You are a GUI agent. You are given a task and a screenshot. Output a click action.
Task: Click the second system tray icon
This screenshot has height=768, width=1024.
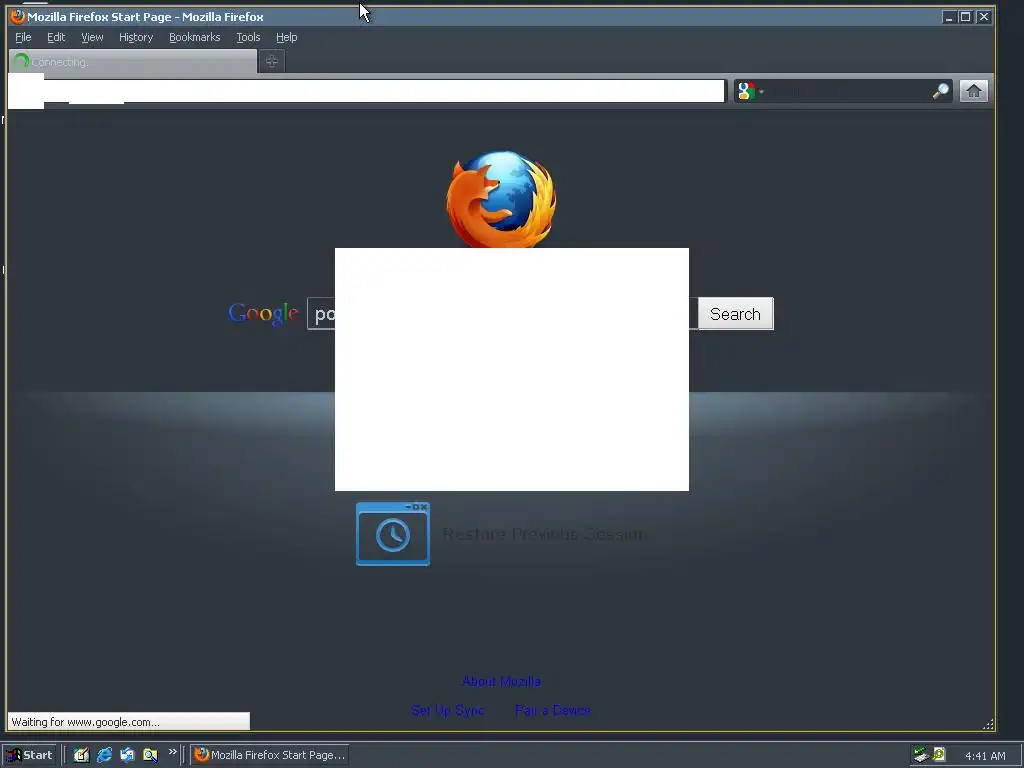[x=939, y=754]
